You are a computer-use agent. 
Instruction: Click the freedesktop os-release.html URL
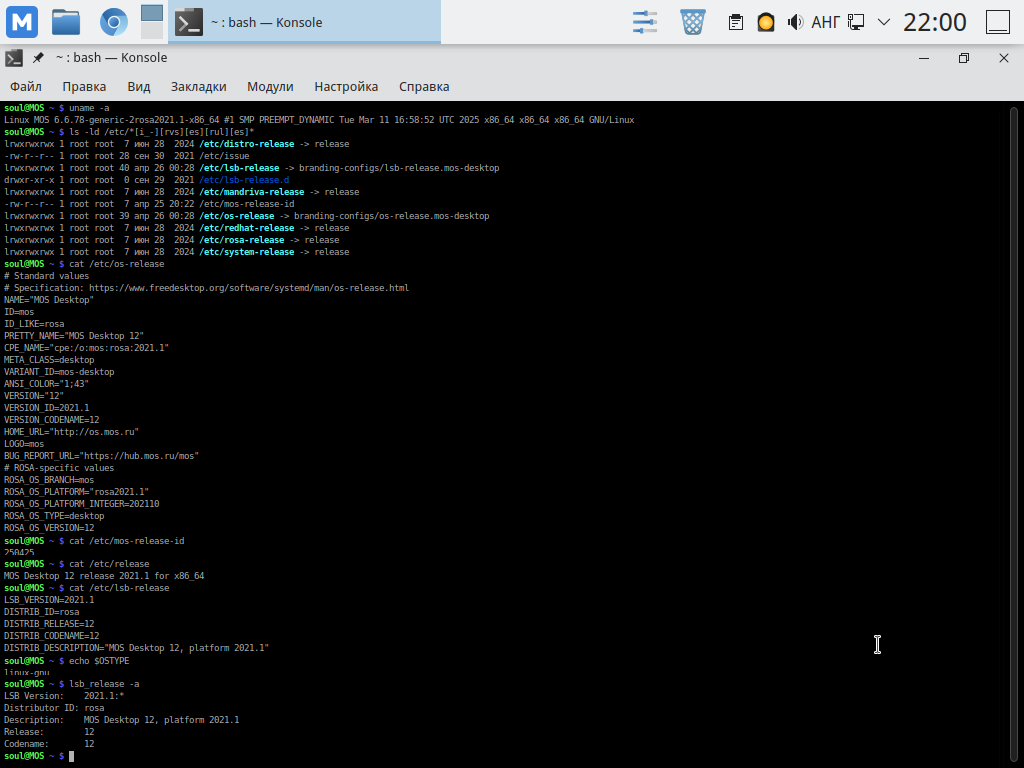pos(249,288)
